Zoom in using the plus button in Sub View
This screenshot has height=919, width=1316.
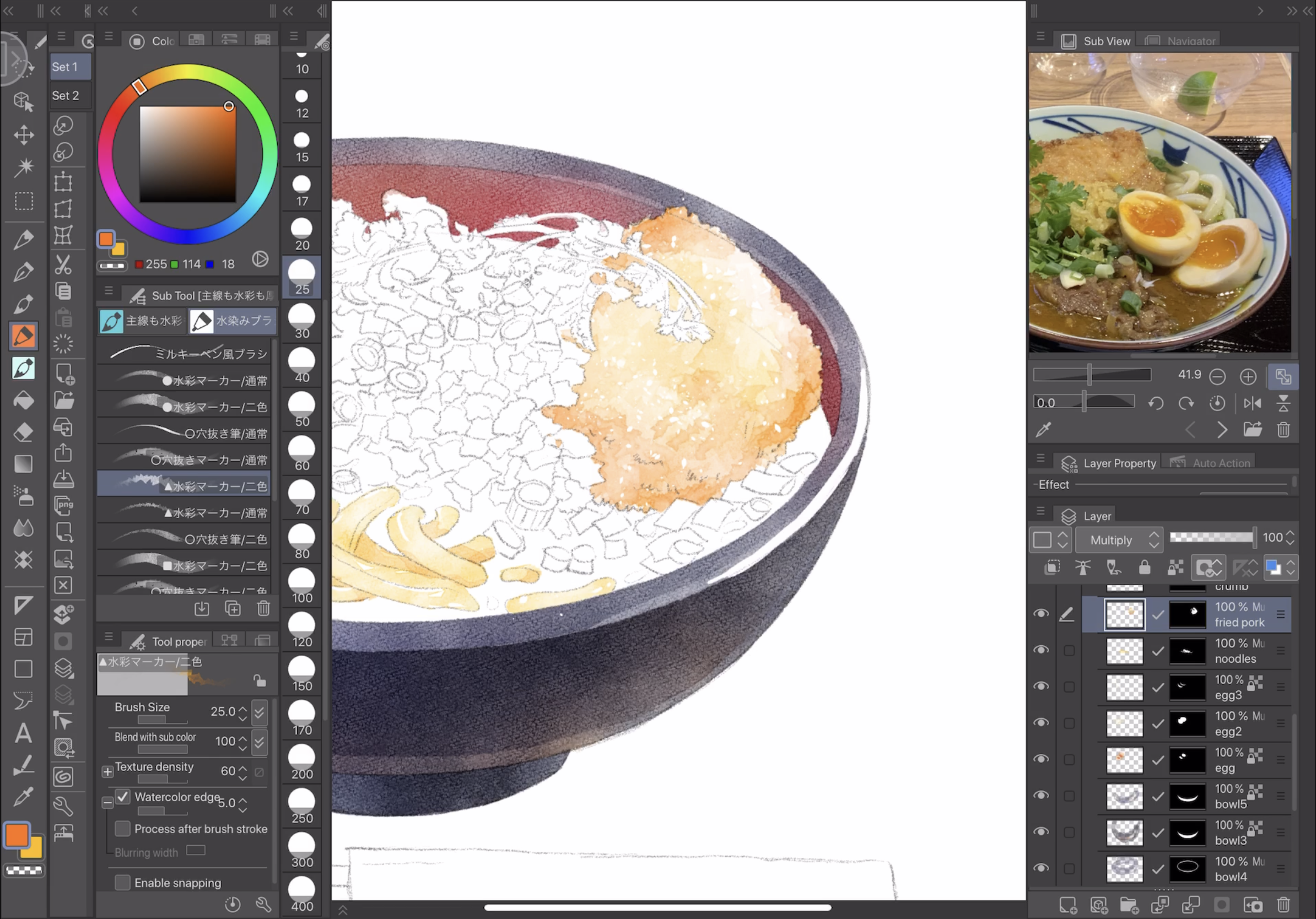tap(1248, 376)
